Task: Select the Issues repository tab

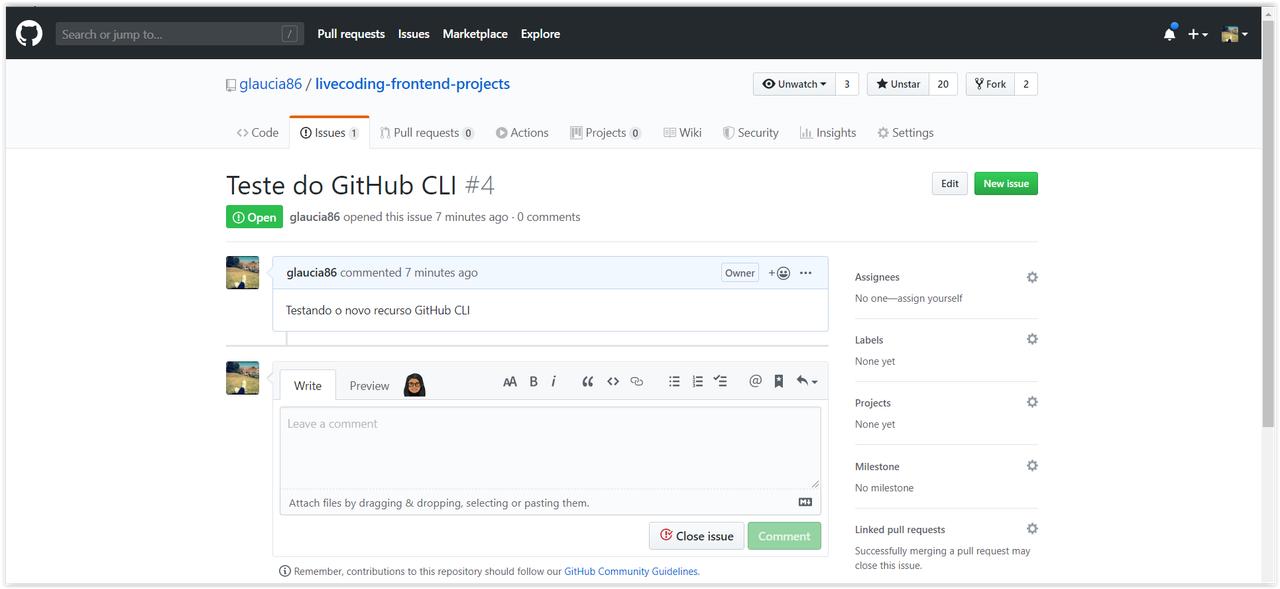Action: (x=329, y=132)
